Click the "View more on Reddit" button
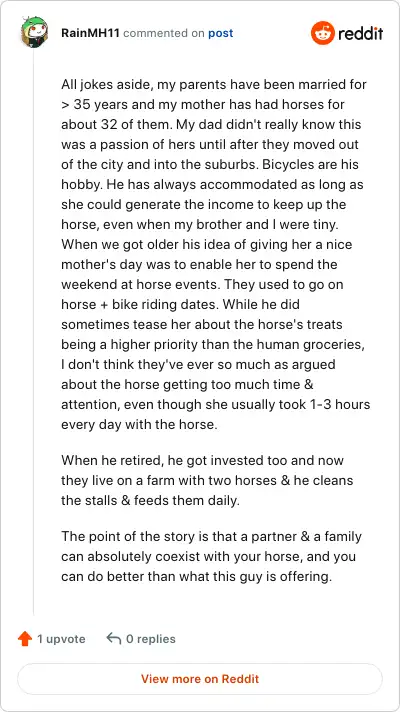 coord(200,679)
